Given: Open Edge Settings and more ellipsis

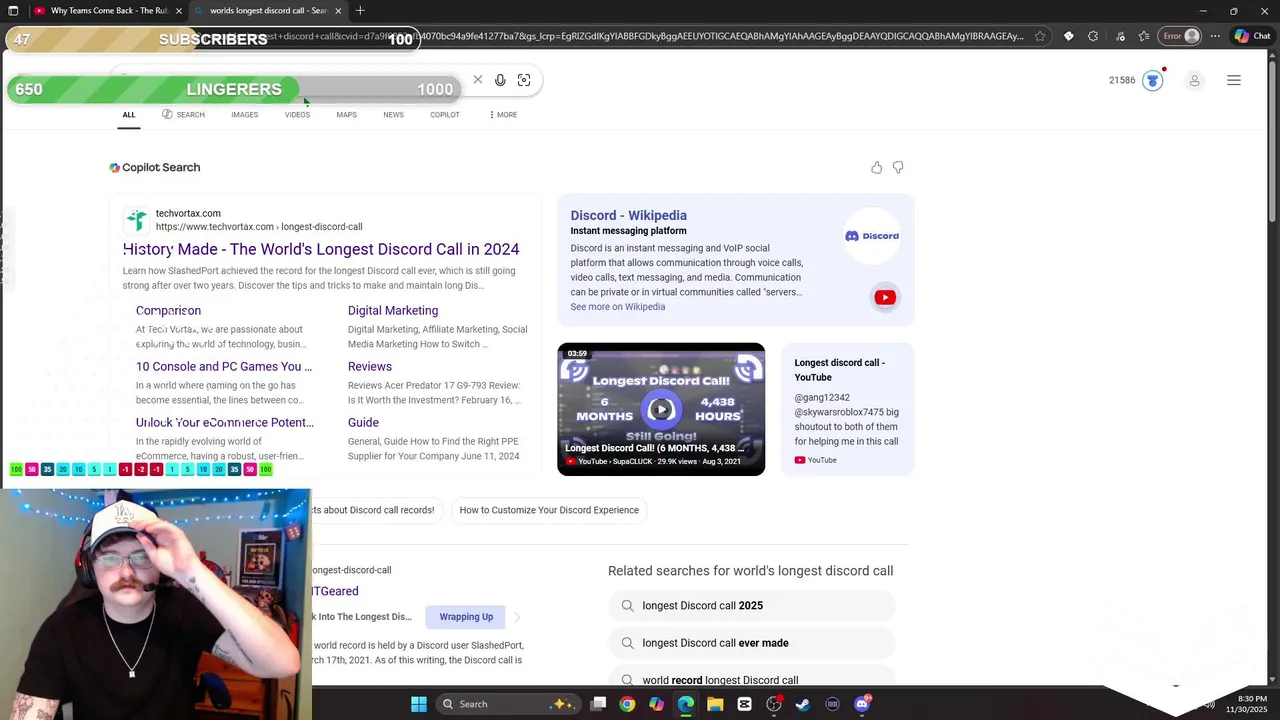Looking at the screenshot, I should [x=1215, y=36].
